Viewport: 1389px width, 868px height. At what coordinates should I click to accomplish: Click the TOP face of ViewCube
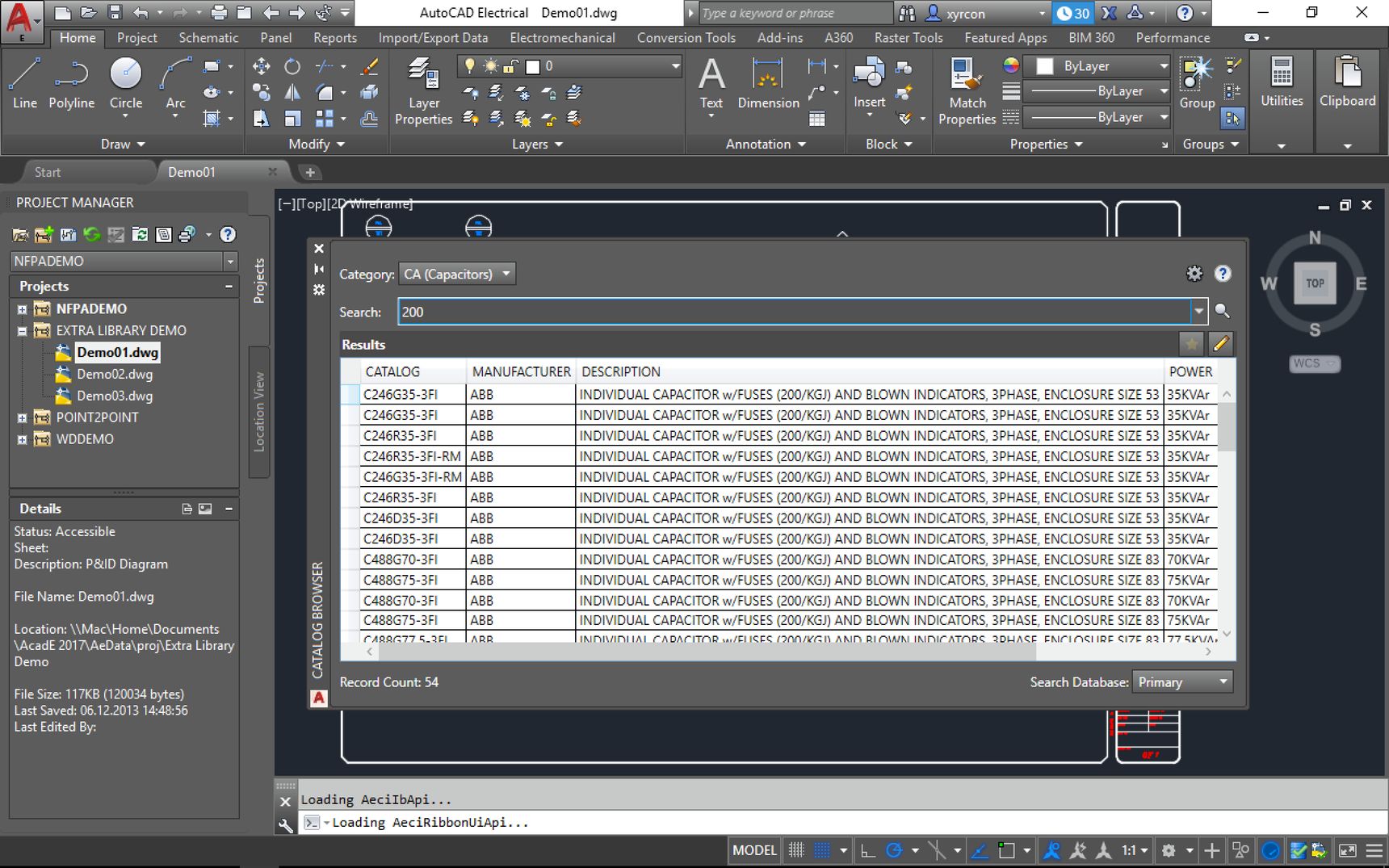1315,283
